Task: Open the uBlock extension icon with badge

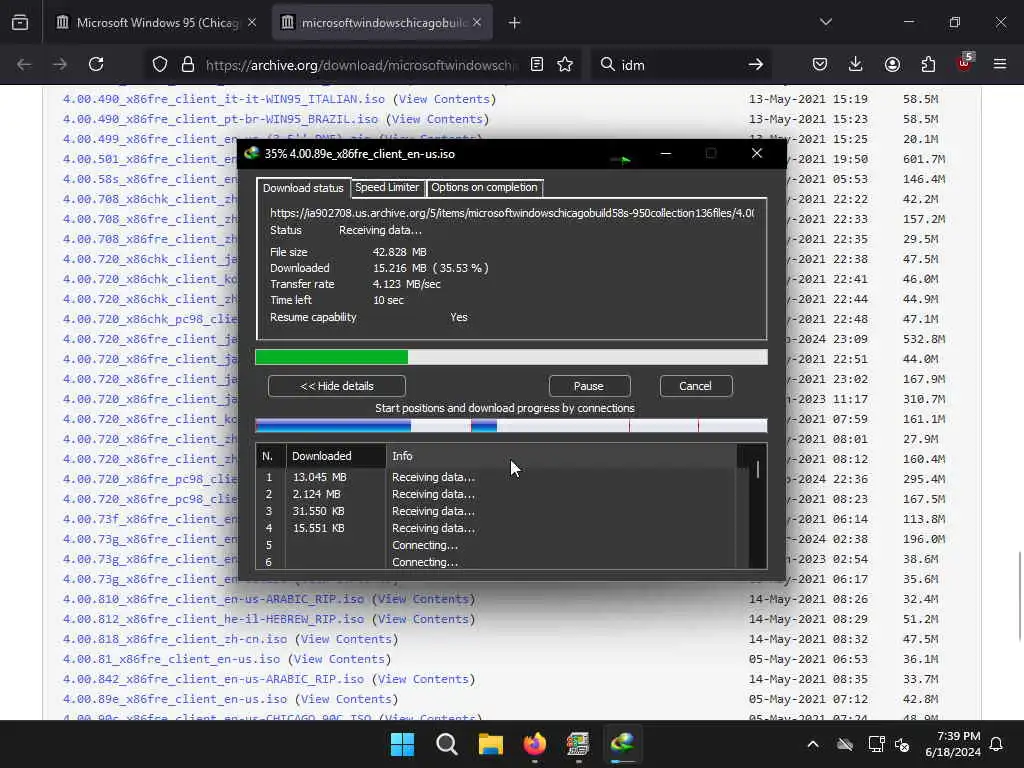Action: tap(965, 63)
